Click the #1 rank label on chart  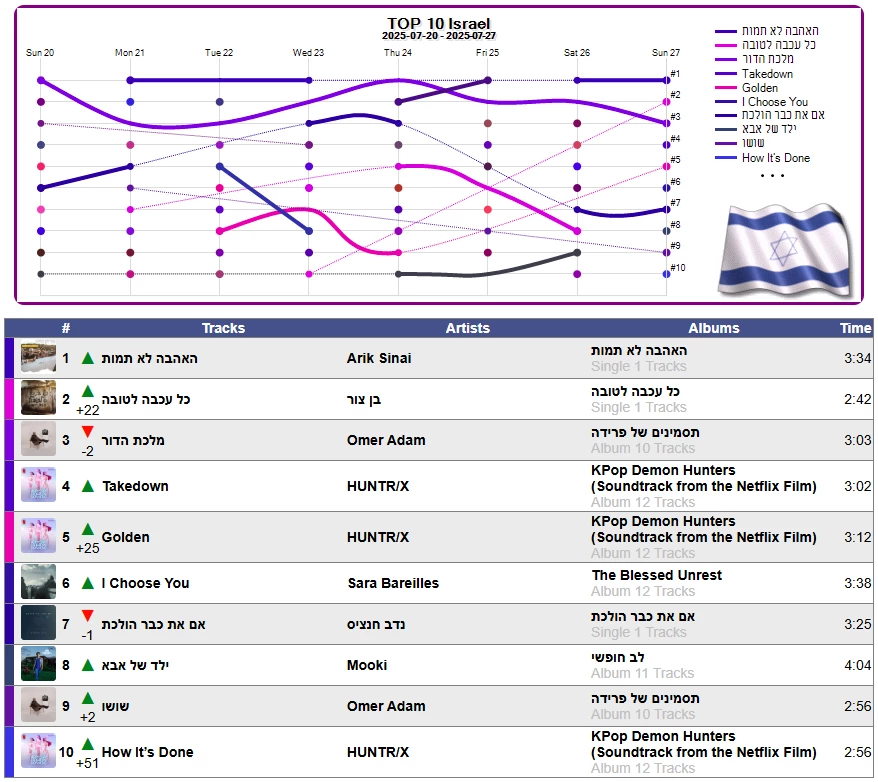(x=675, y=73)
